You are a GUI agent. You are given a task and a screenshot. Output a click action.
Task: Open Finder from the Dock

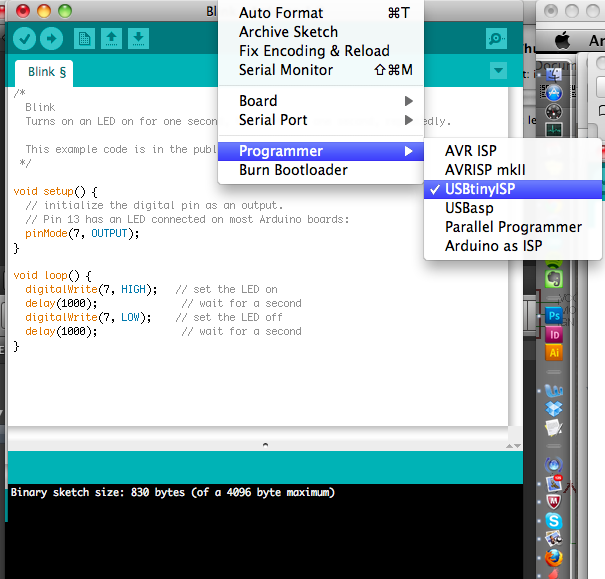pyautogui.click(x=554, y=73)
